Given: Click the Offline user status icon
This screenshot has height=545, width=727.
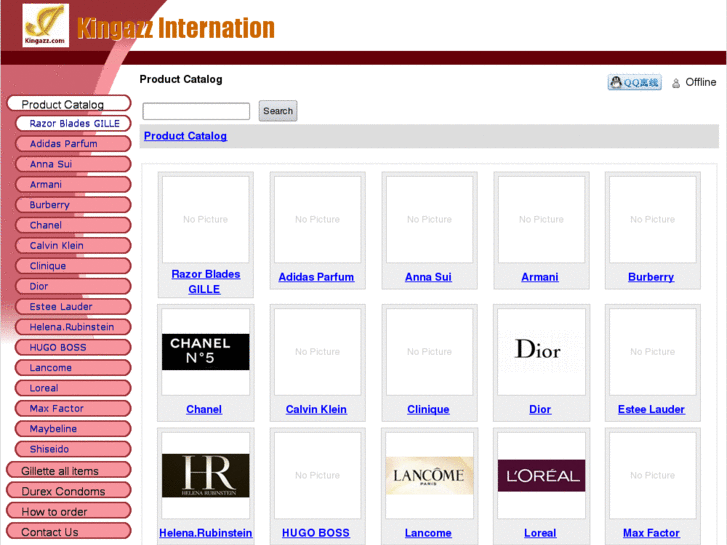Looking at the screenshot, I should (x=676, y=83).
